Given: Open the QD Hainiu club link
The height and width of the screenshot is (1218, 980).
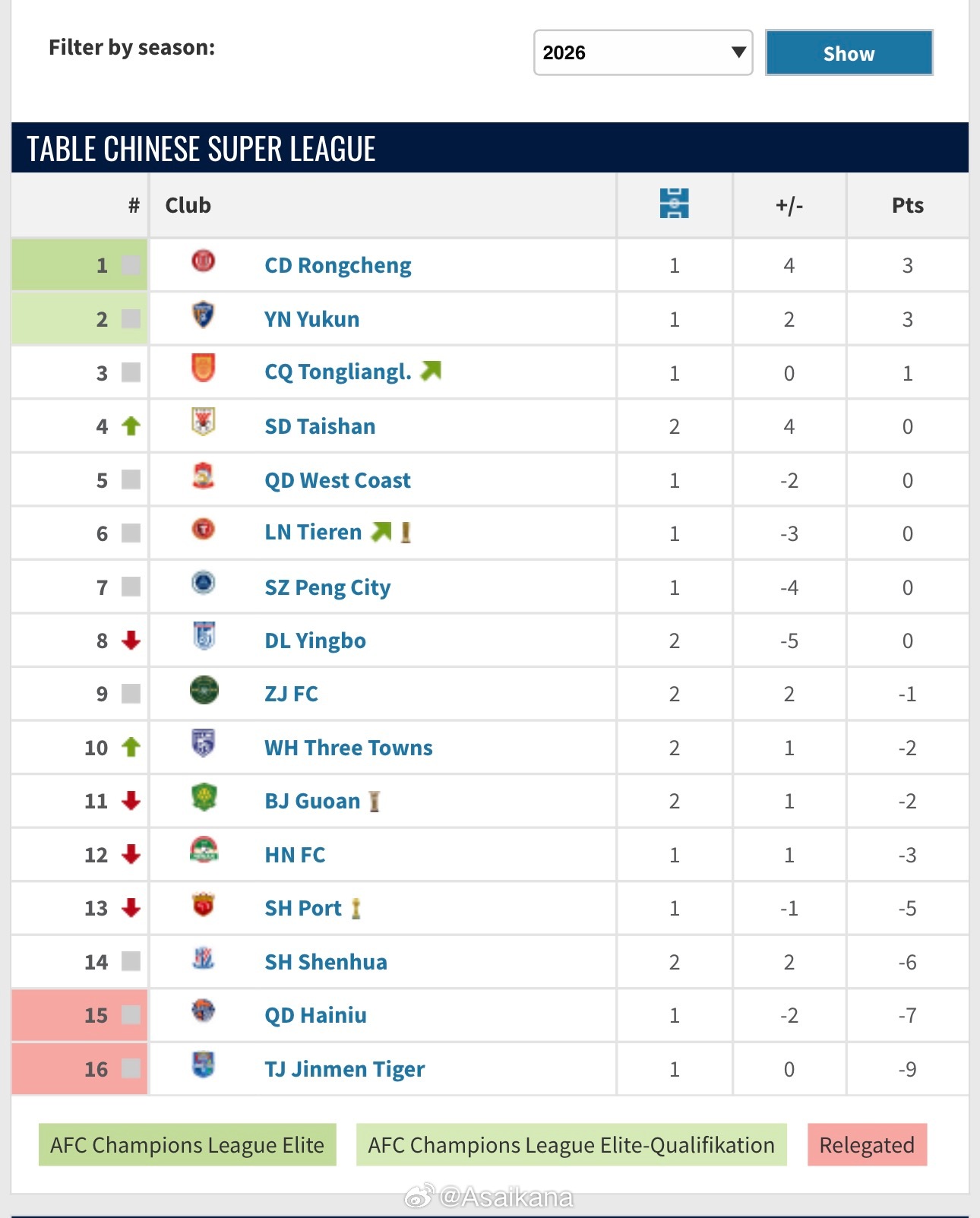Looking at the screenshot, I should click(x=315, y=1015).
